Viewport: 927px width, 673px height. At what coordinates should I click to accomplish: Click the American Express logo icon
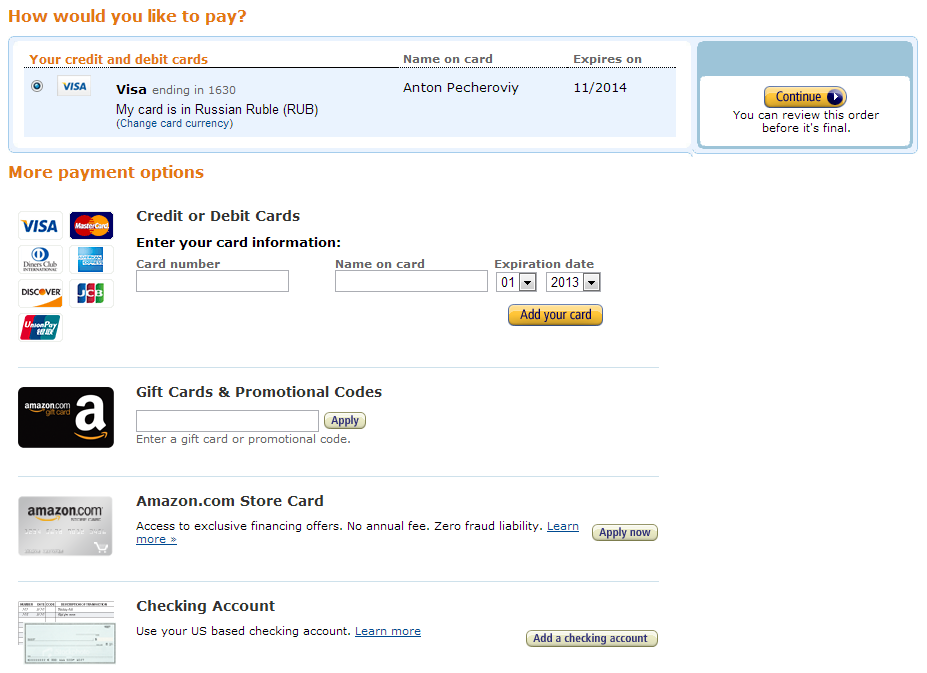tap(91, 259)
